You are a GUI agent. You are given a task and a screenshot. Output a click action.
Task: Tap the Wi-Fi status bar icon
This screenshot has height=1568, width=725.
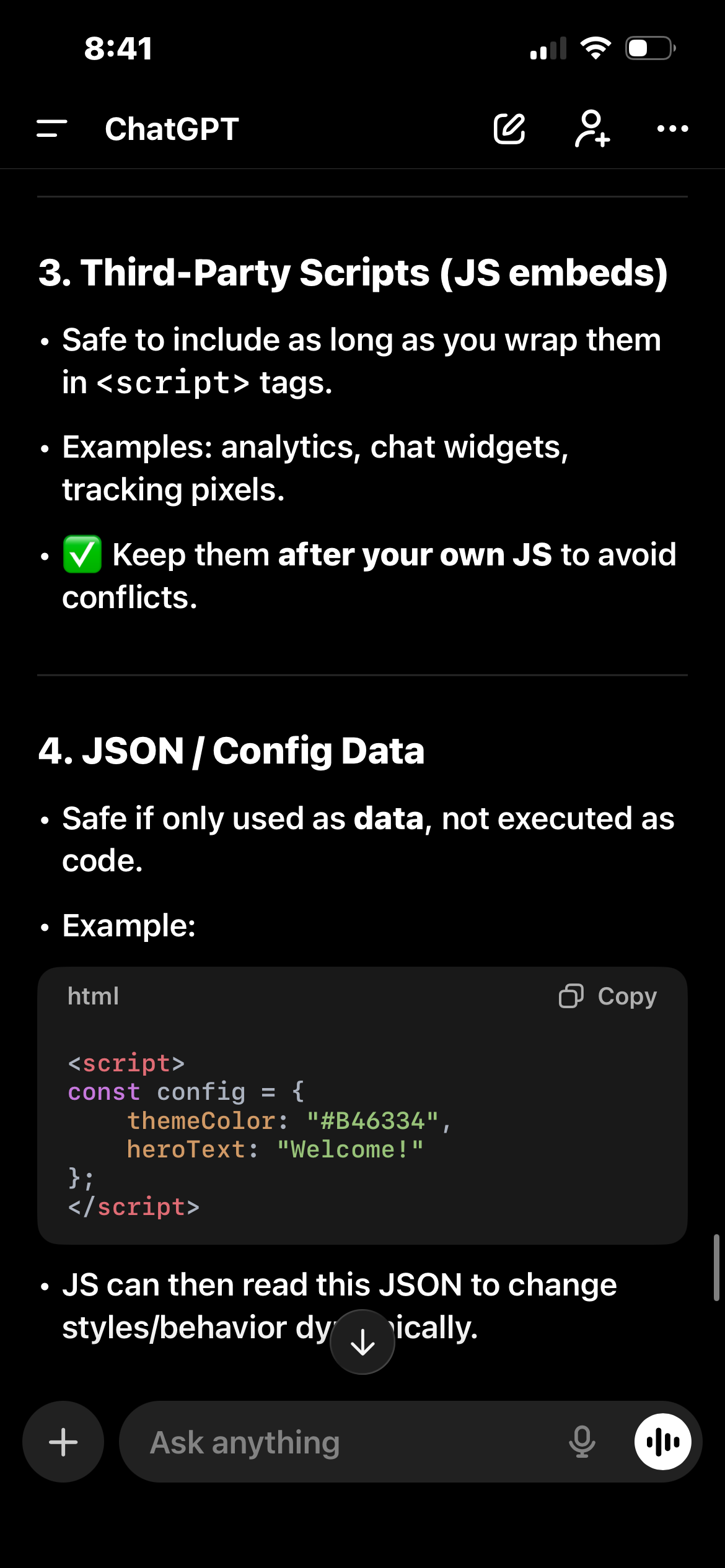pos(595,48)
